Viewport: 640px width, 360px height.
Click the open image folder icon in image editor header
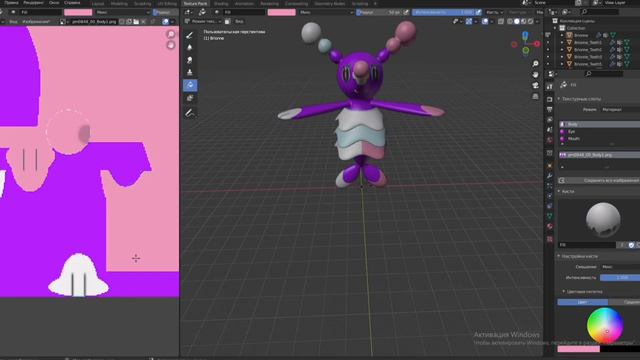136,21
